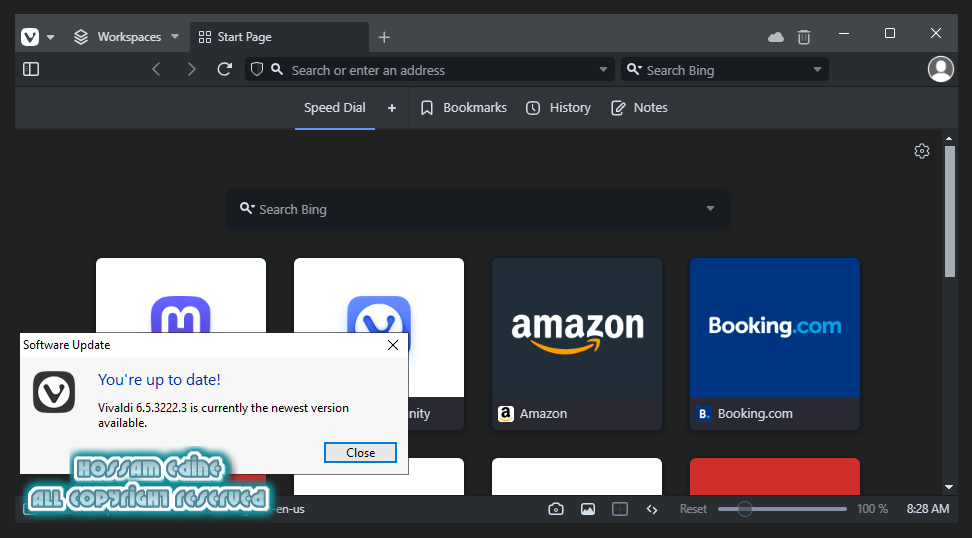Click scrollbar down arrow
This screenshot has width=972, height=538.
tap(950, 487)
